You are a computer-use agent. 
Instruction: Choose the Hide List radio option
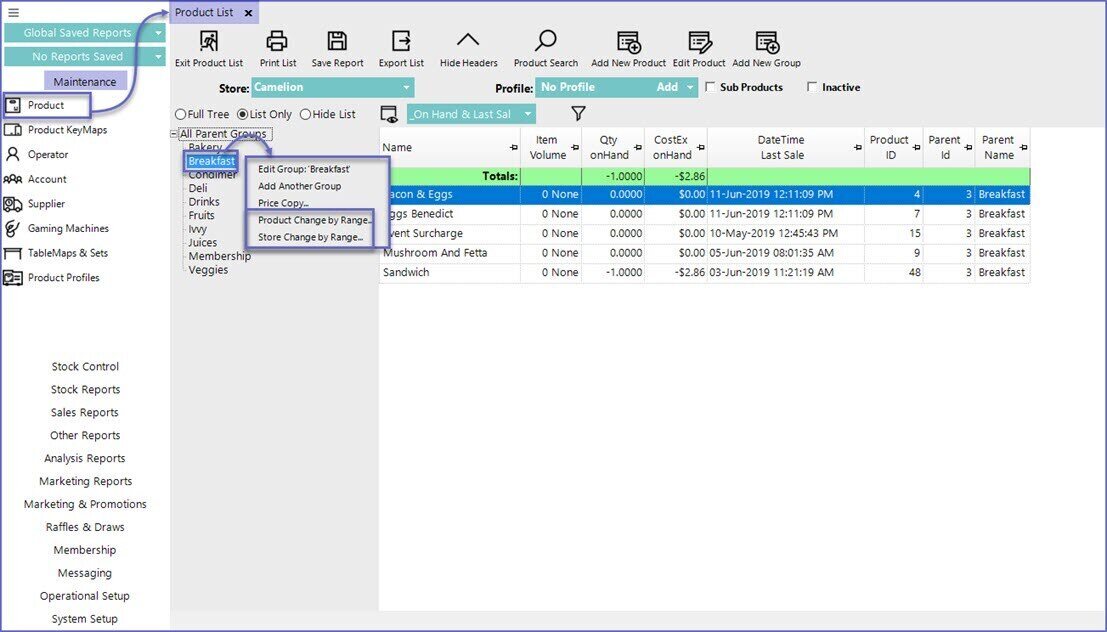point(305,114)
